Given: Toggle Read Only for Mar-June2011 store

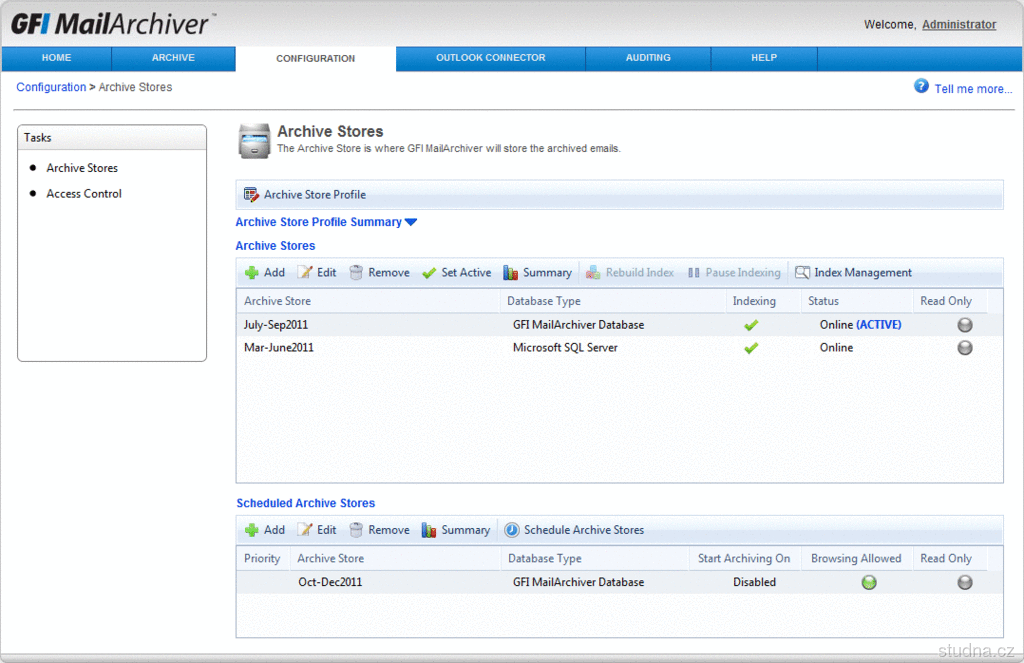Looking at the screenshot, I should click(x=965, y=348).
